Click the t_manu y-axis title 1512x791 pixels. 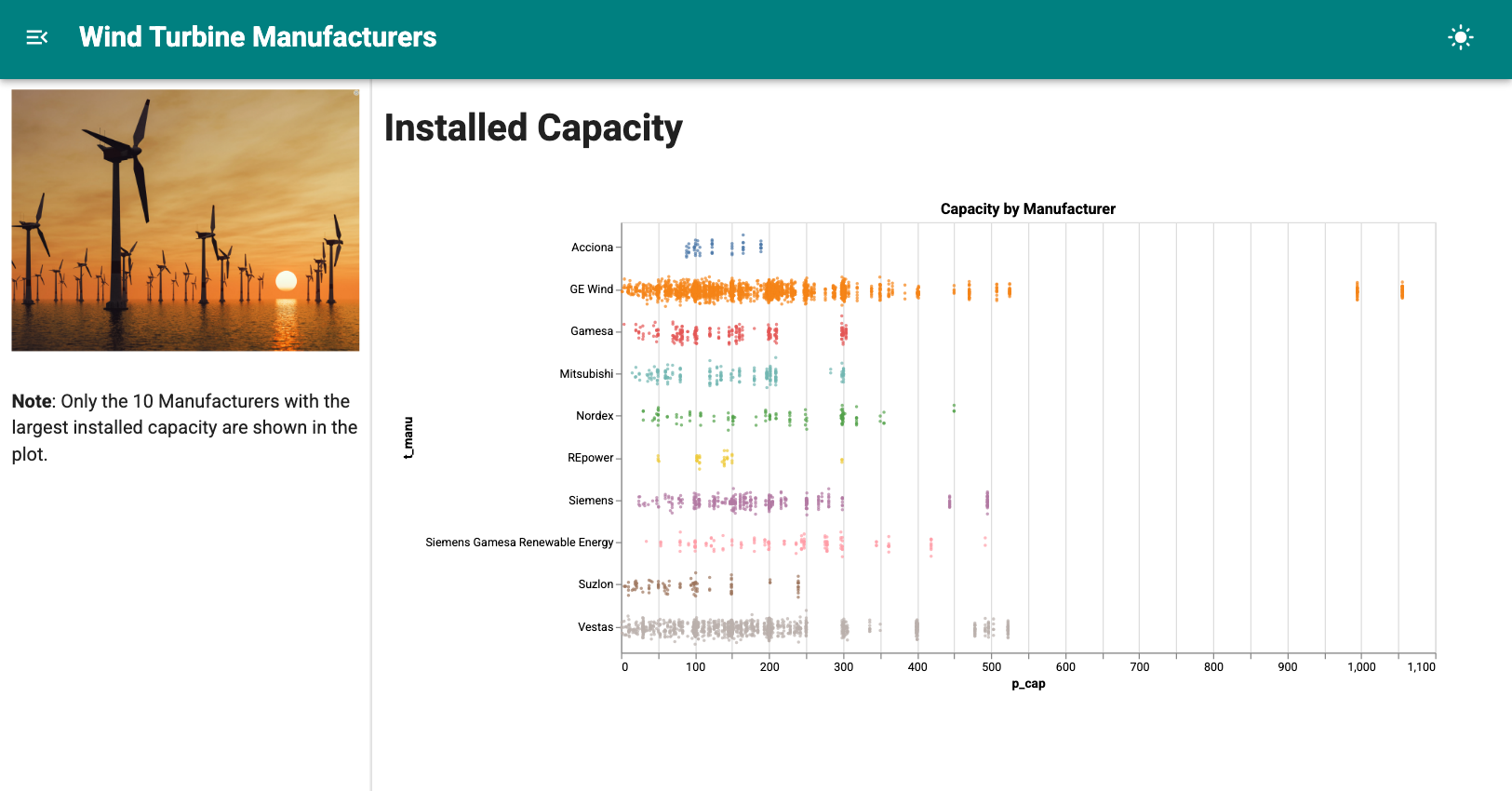tap(408, 437)
